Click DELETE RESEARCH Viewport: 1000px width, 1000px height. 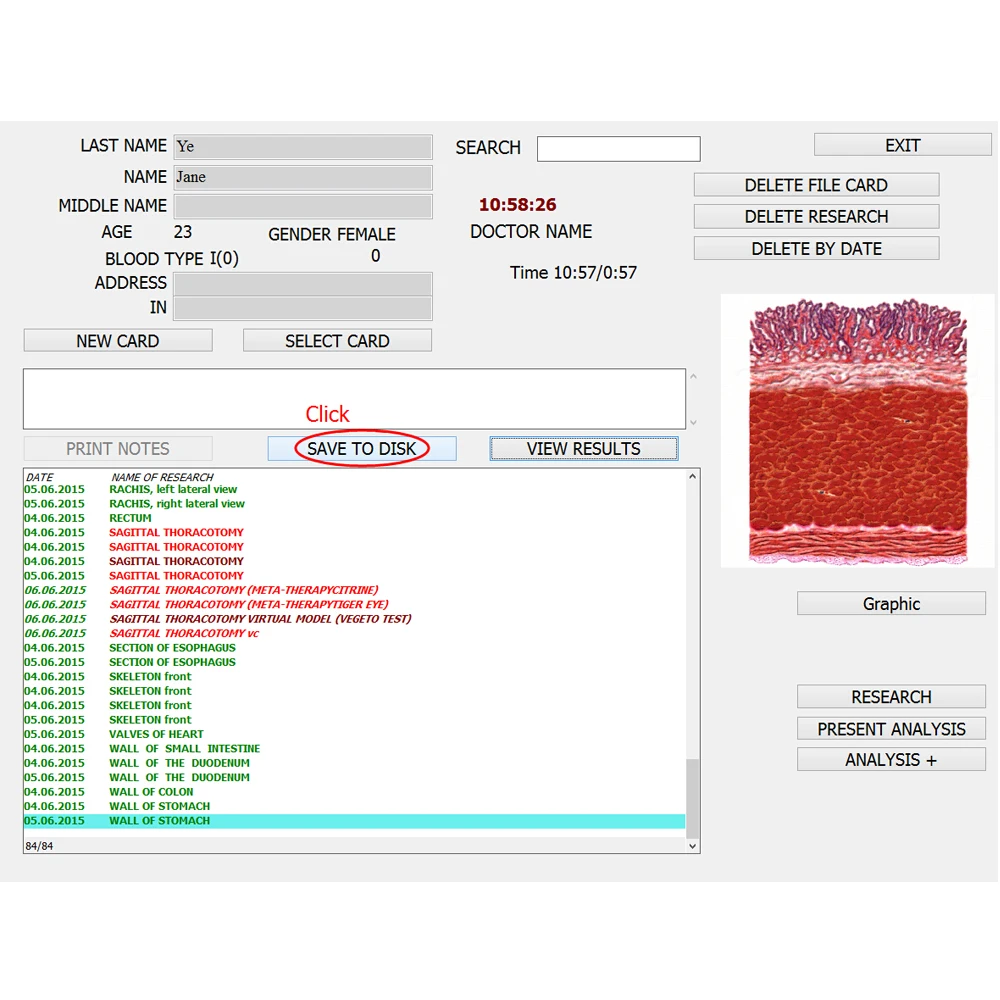click(x=815, y=216)
